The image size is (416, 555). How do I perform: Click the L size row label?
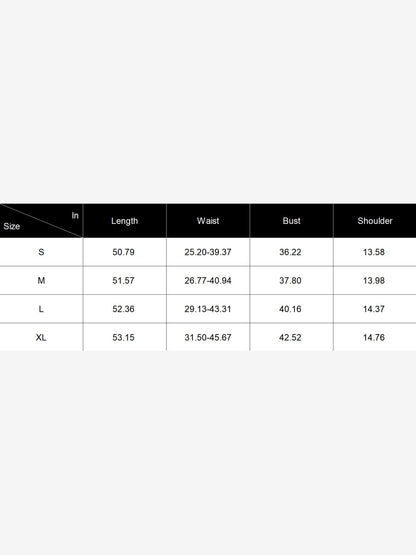41,309
